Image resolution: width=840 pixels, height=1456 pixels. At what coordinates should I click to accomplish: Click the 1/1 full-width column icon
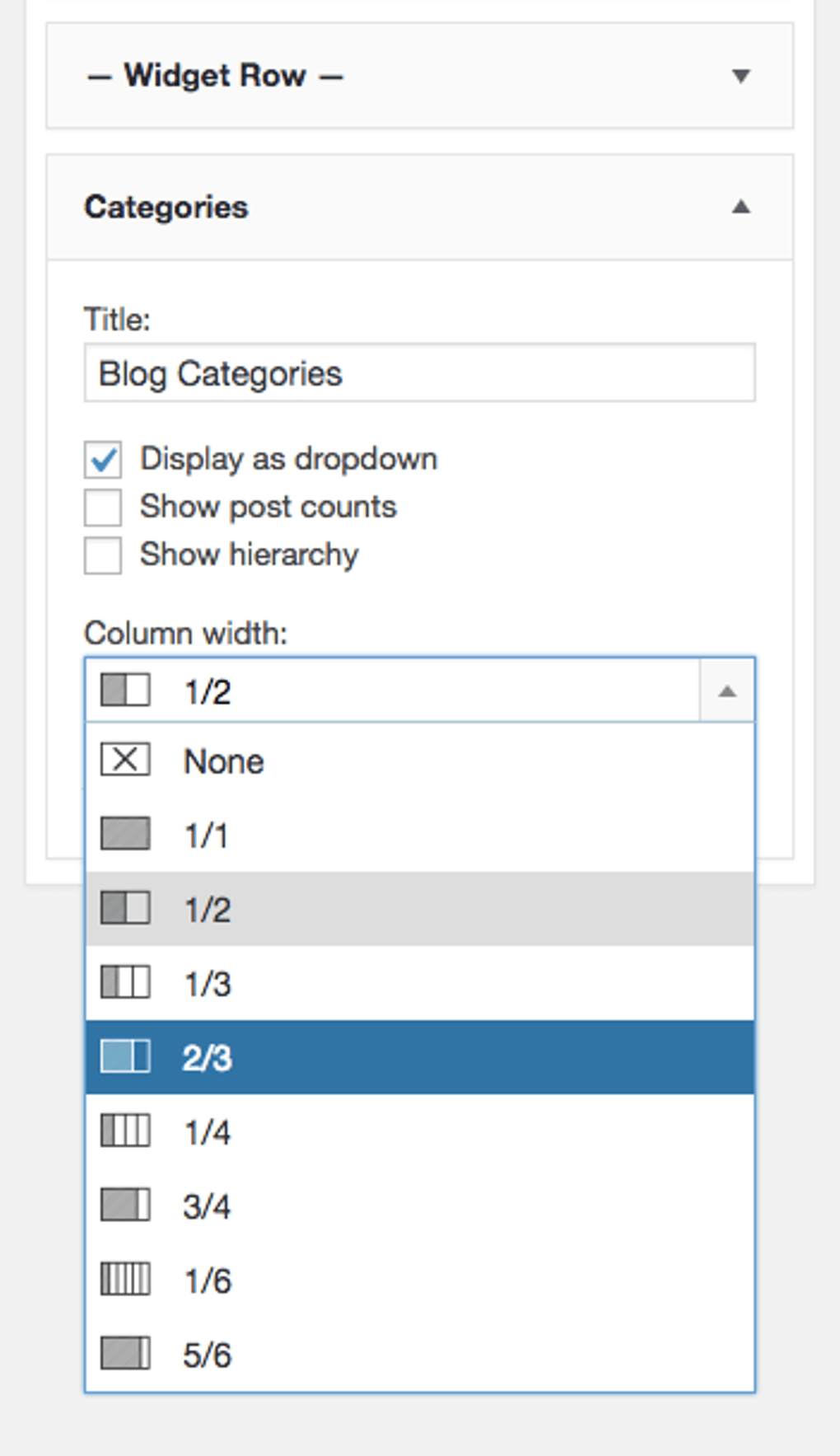[124, 834]
